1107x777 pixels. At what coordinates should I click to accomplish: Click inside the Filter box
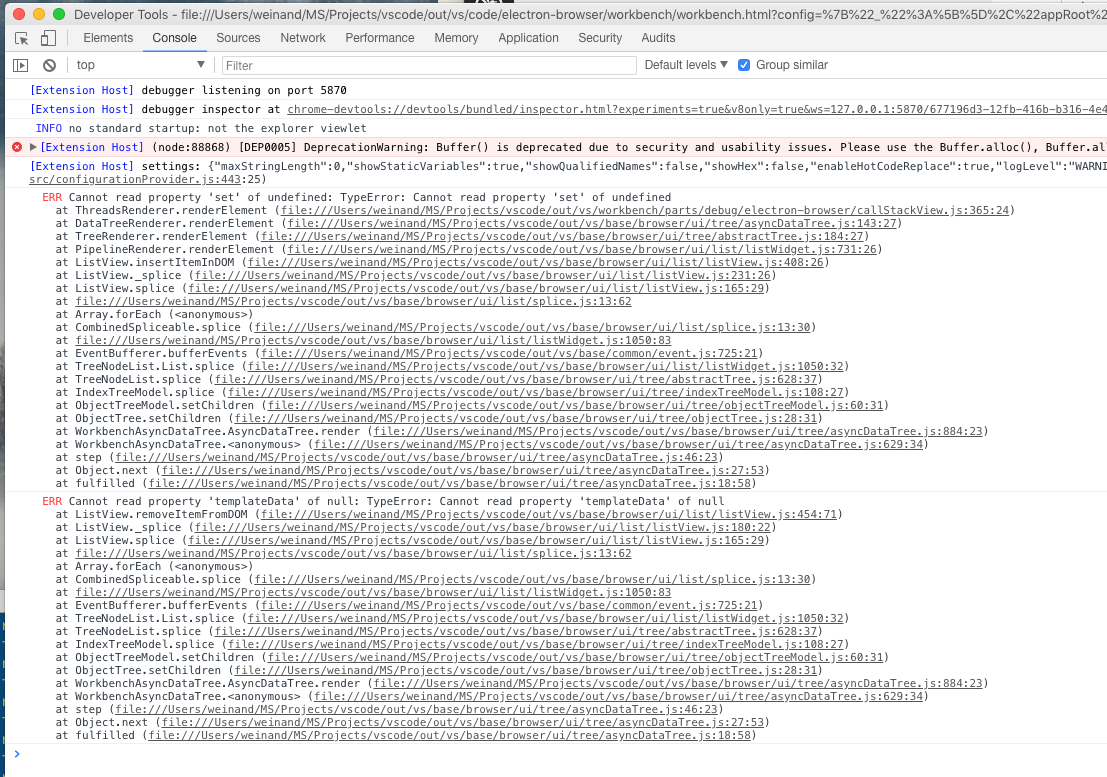[x=400, y=64]
